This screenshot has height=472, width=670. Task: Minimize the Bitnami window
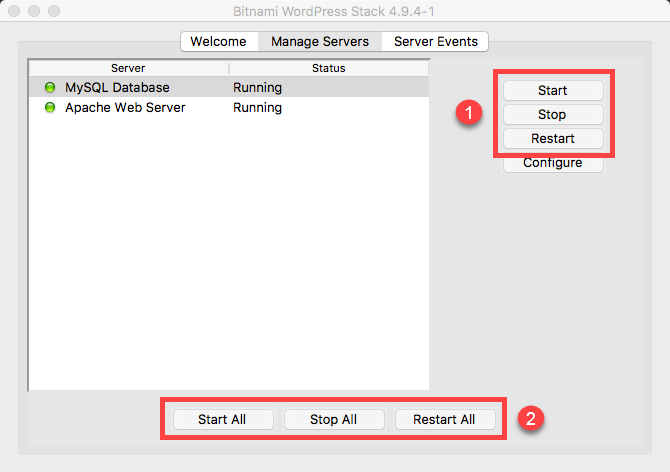tap(34, 11)
